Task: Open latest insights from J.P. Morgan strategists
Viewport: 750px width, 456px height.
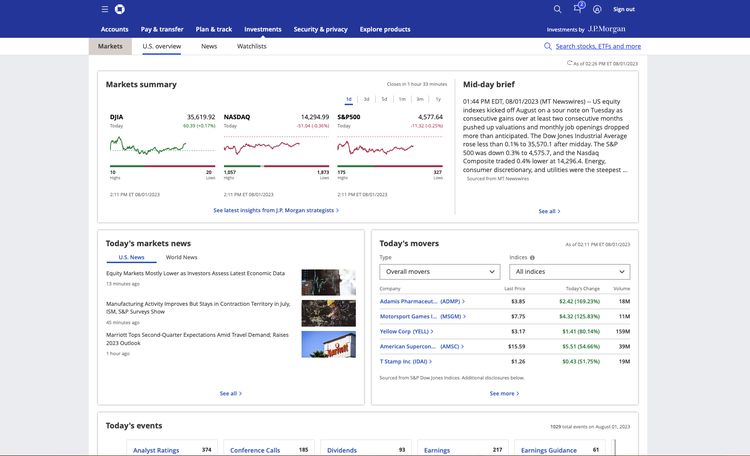Action: point(276,210)
